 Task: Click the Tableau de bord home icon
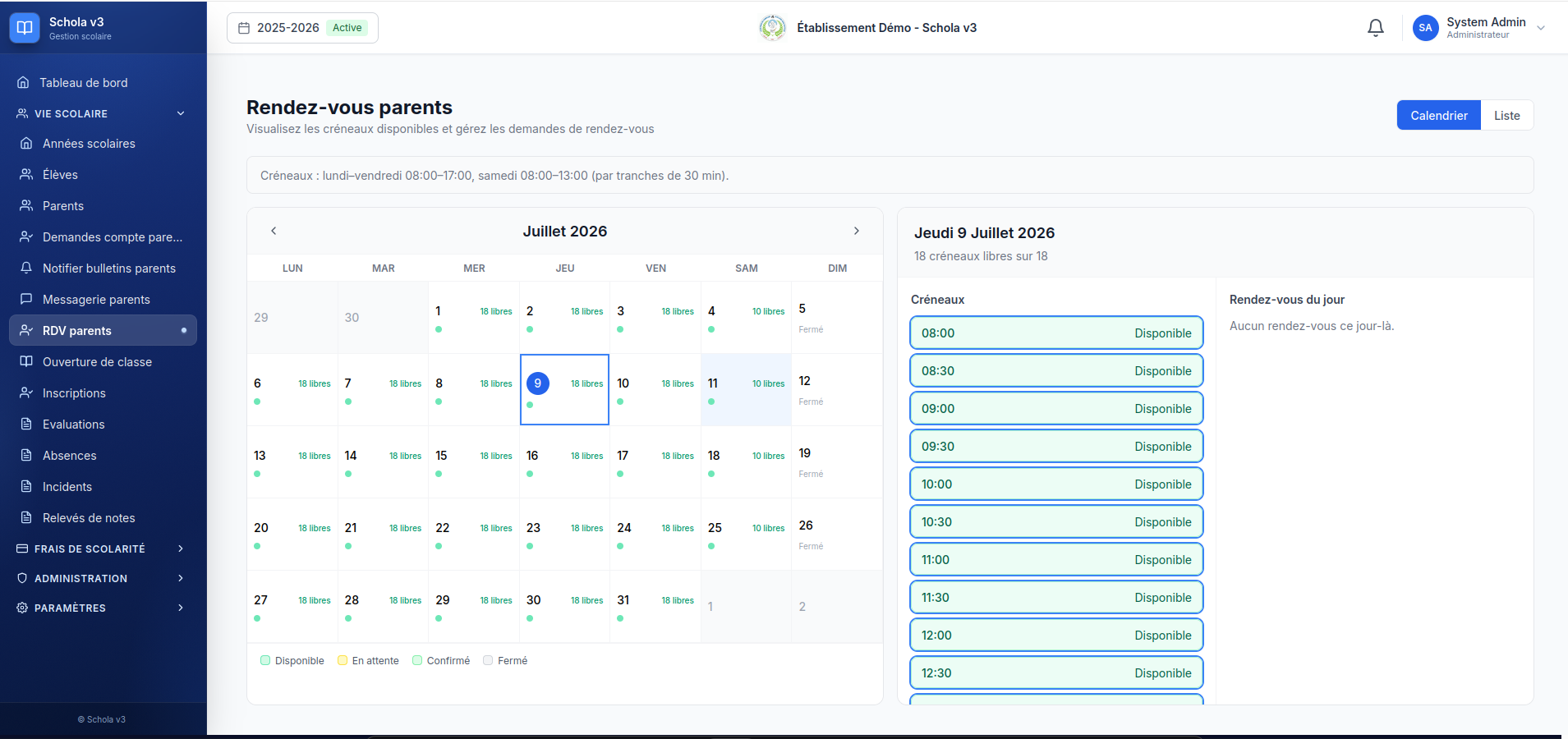coord(23,82)
